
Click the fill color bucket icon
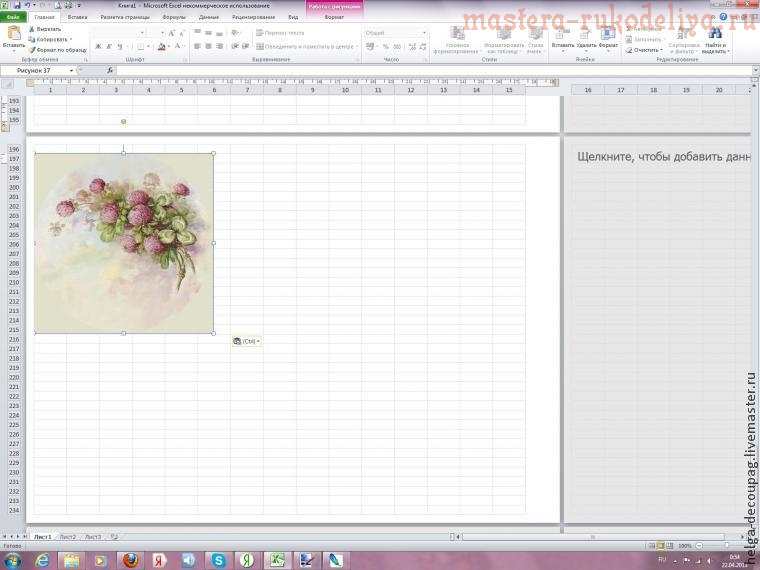pyautogui.click(x=161, y=47)
